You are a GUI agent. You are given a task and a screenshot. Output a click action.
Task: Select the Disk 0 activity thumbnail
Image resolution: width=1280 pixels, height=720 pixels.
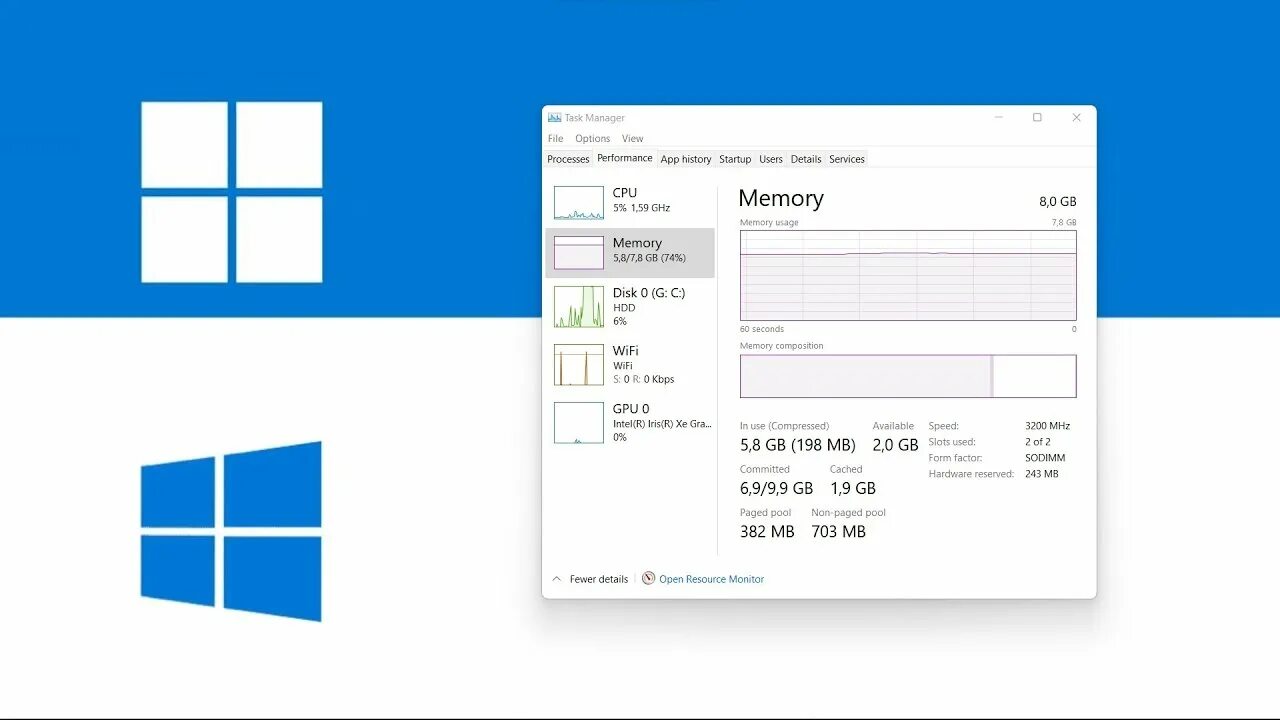[x=579, y=307]
